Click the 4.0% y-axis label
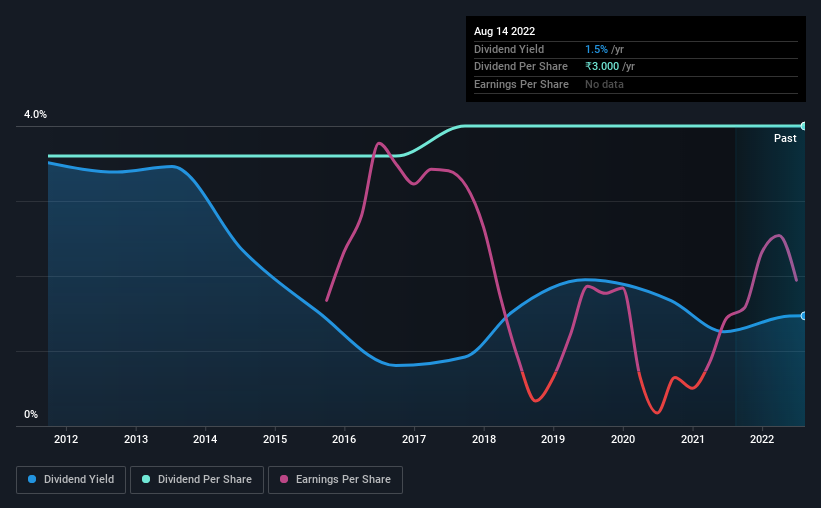This screenshot has width=821, height=508. [x=35, y=115]
